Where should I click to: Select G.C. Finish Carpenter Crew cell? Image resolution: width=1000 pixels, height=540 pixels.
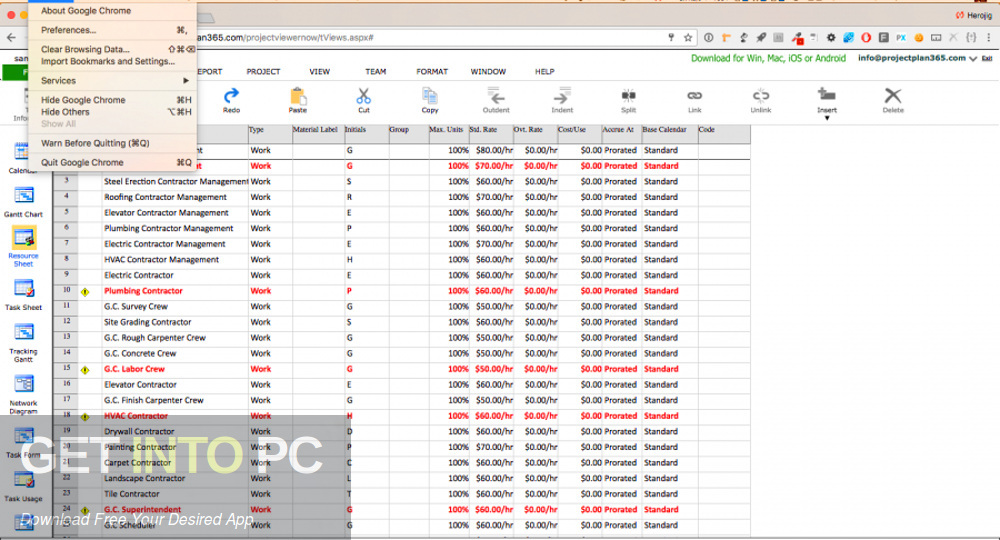click(x=175, y=400)
